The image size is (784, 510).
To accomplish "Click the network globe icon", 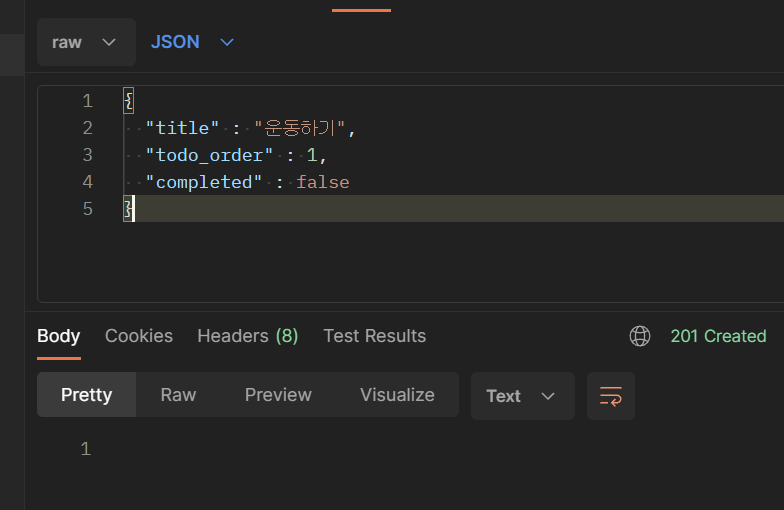I will tap(640, 336).
